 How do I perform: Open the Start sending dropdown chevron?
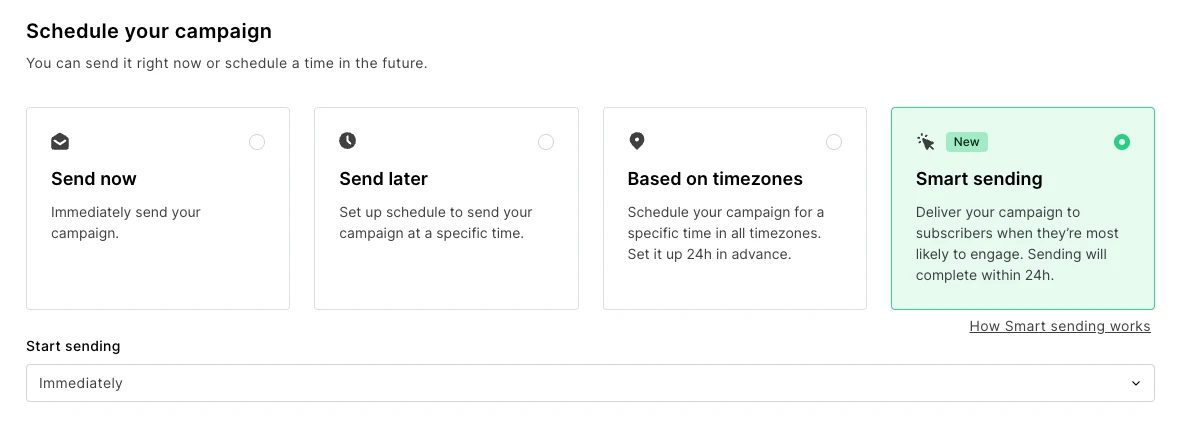click(1135, 383)
